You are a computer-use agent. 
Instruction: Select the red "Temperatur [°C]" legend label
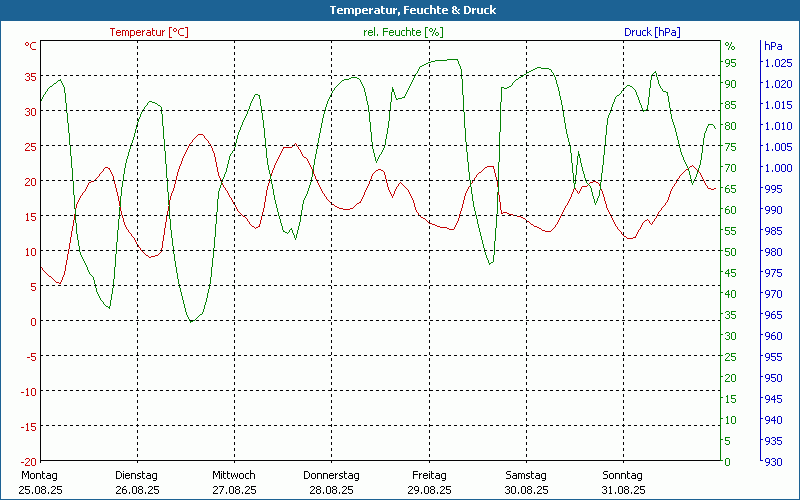[149, 32]
